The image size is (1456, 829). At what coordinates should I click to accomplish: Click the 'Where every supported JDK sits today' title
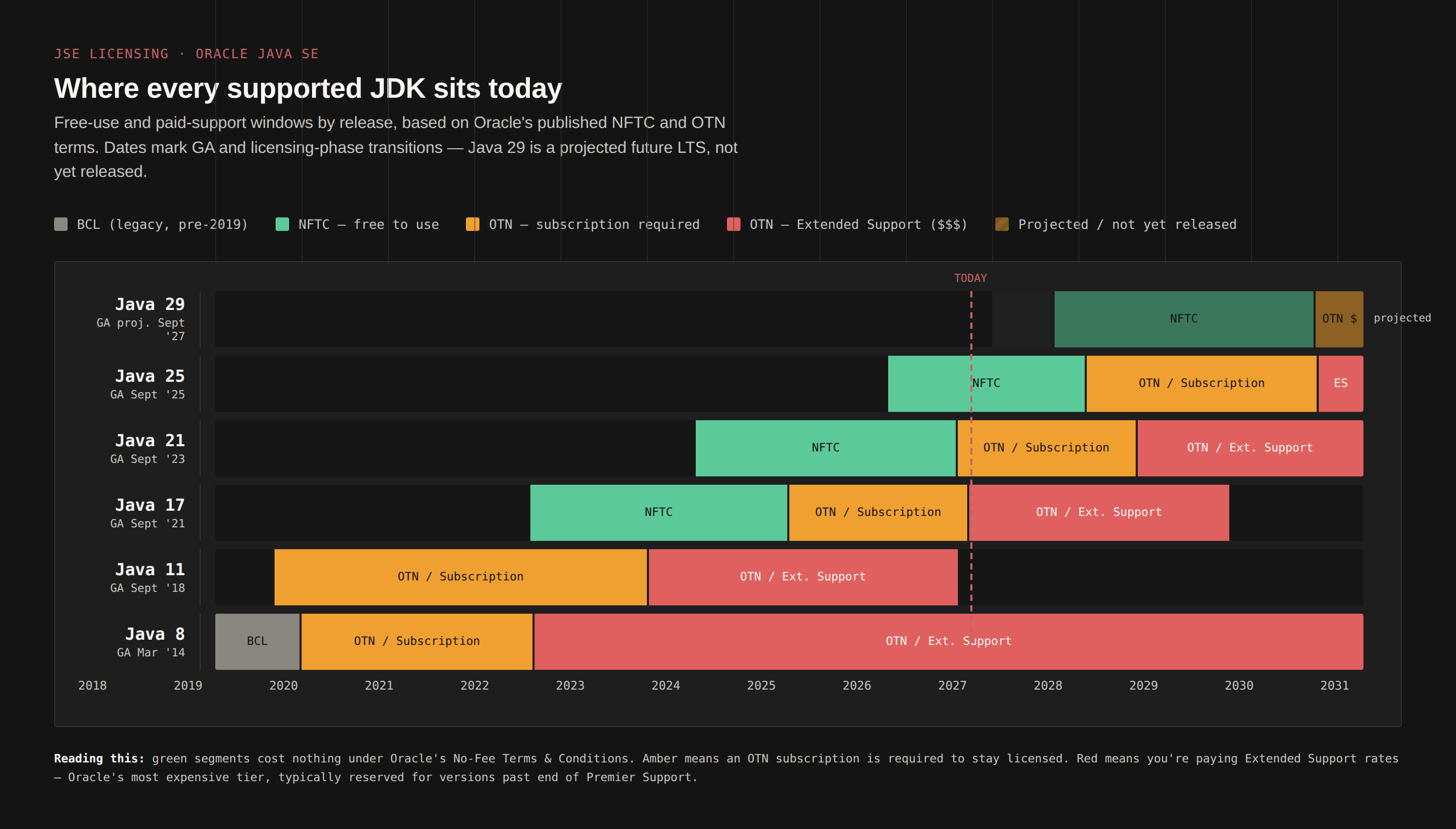308,89
